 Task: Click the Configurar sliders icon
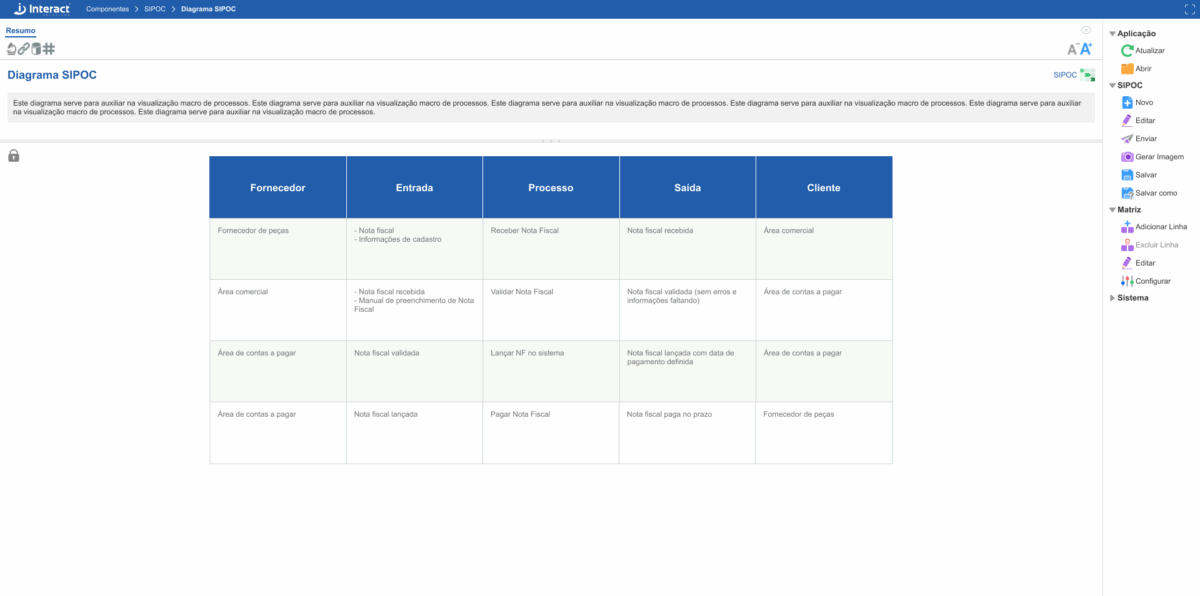point(1127,281)
